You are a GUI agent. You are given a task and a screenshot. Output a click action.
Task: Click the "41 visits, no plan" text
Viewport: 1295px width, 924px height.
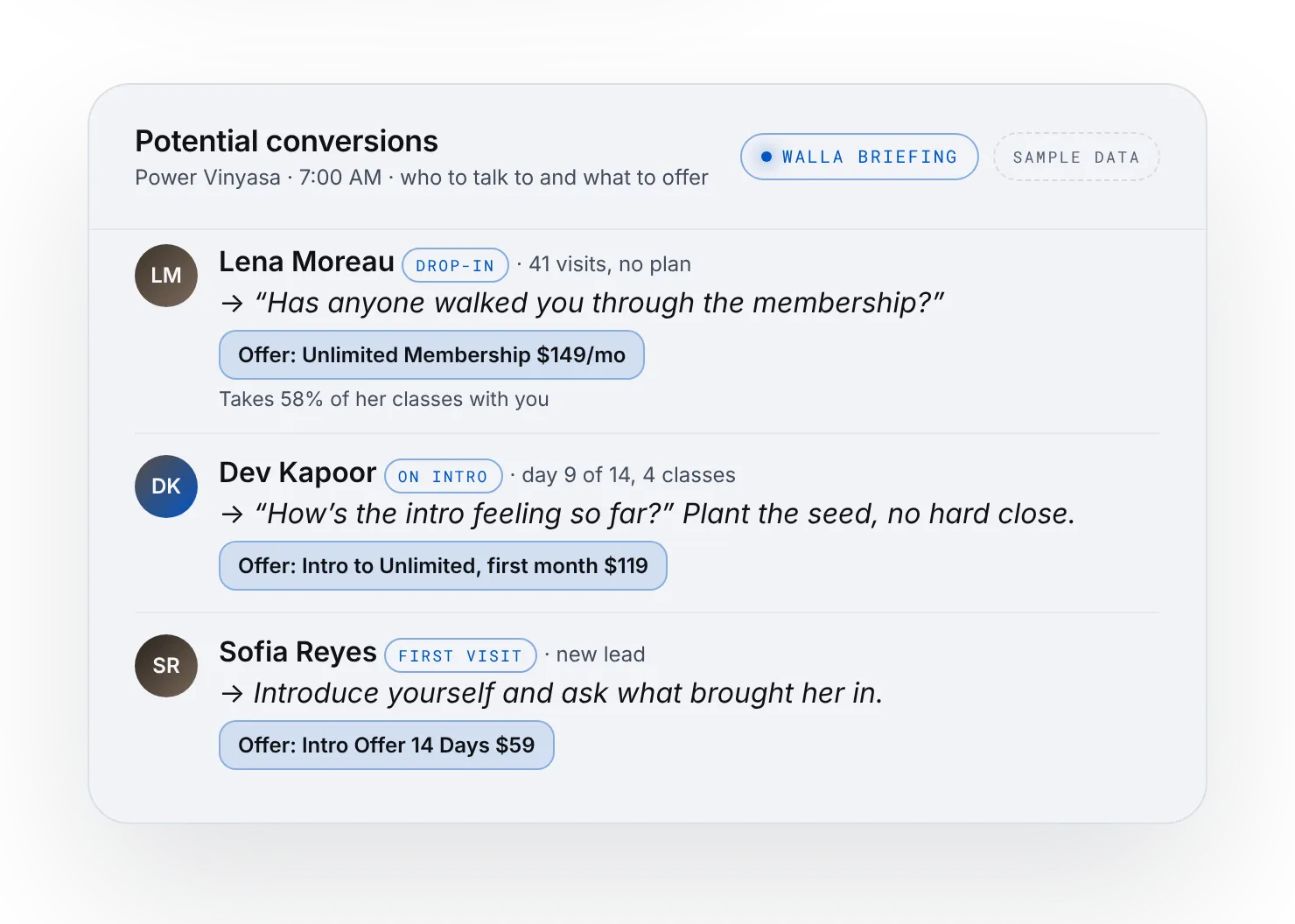[610, 264]
